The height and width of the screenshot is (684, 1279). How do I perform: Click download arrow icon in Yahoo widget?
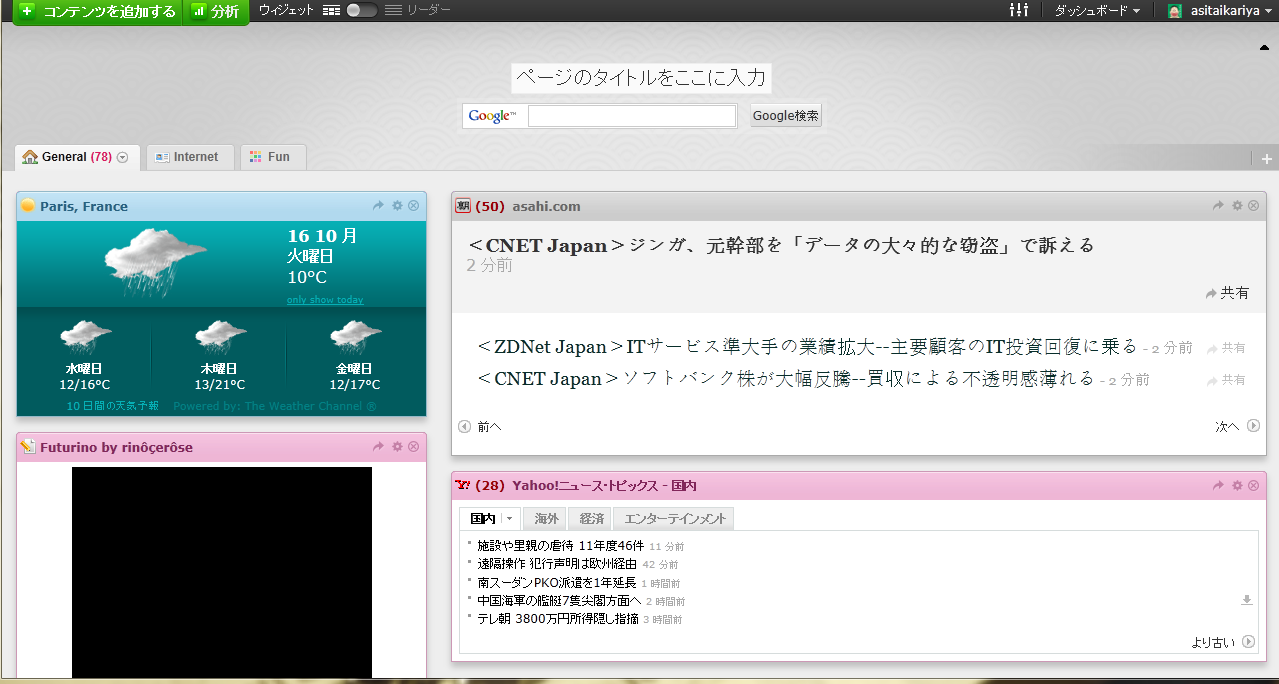click(1246, 600)
